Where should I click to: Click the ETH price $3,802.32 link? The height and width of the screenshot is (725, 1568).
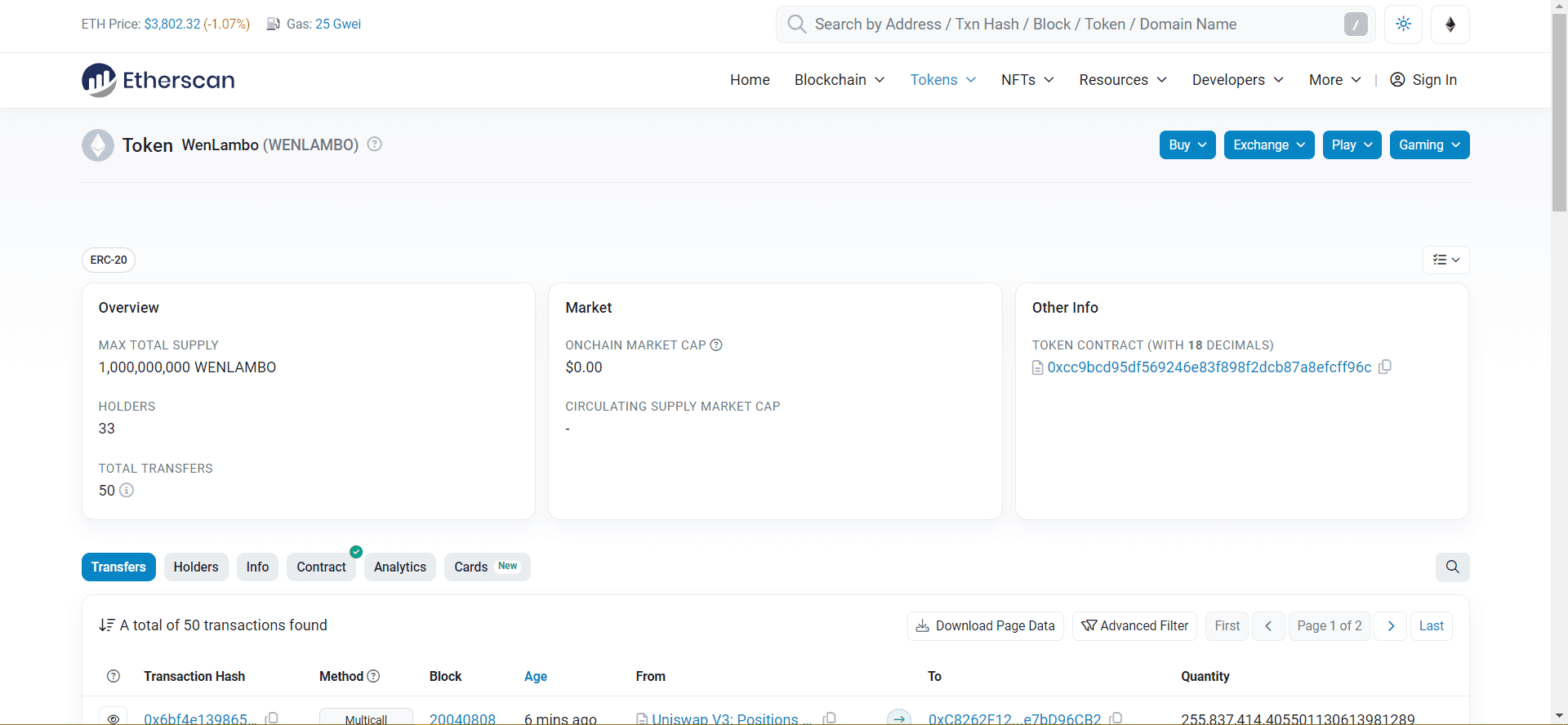(x=172, y=24)
